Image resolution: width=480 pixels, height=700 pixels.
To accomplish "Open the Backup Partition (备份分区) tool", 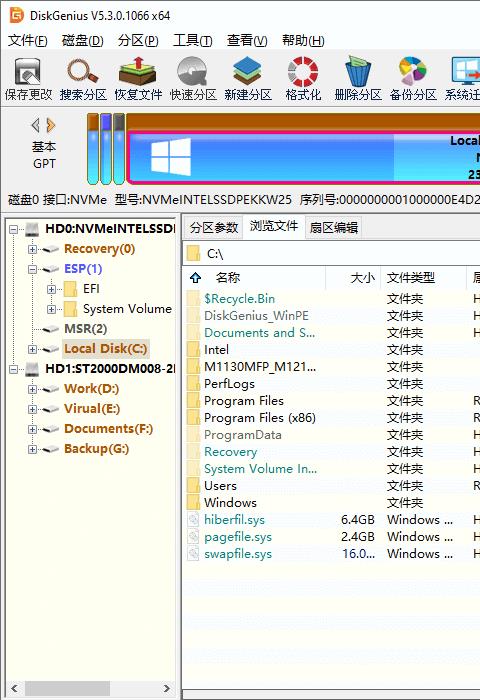I will pyautogui.click(x=413, y=79).
